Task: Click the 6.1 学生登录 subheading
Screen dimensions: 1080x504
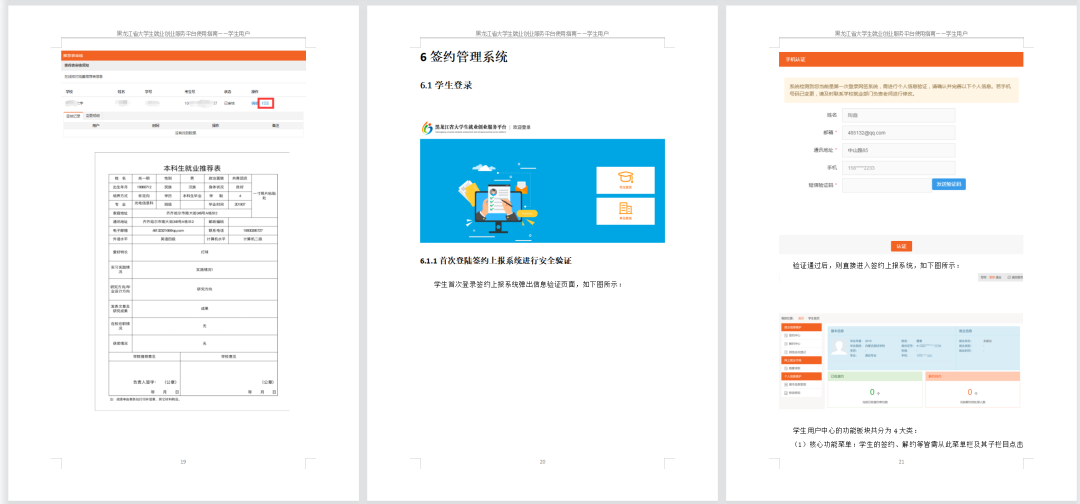Action: (446, 85)
